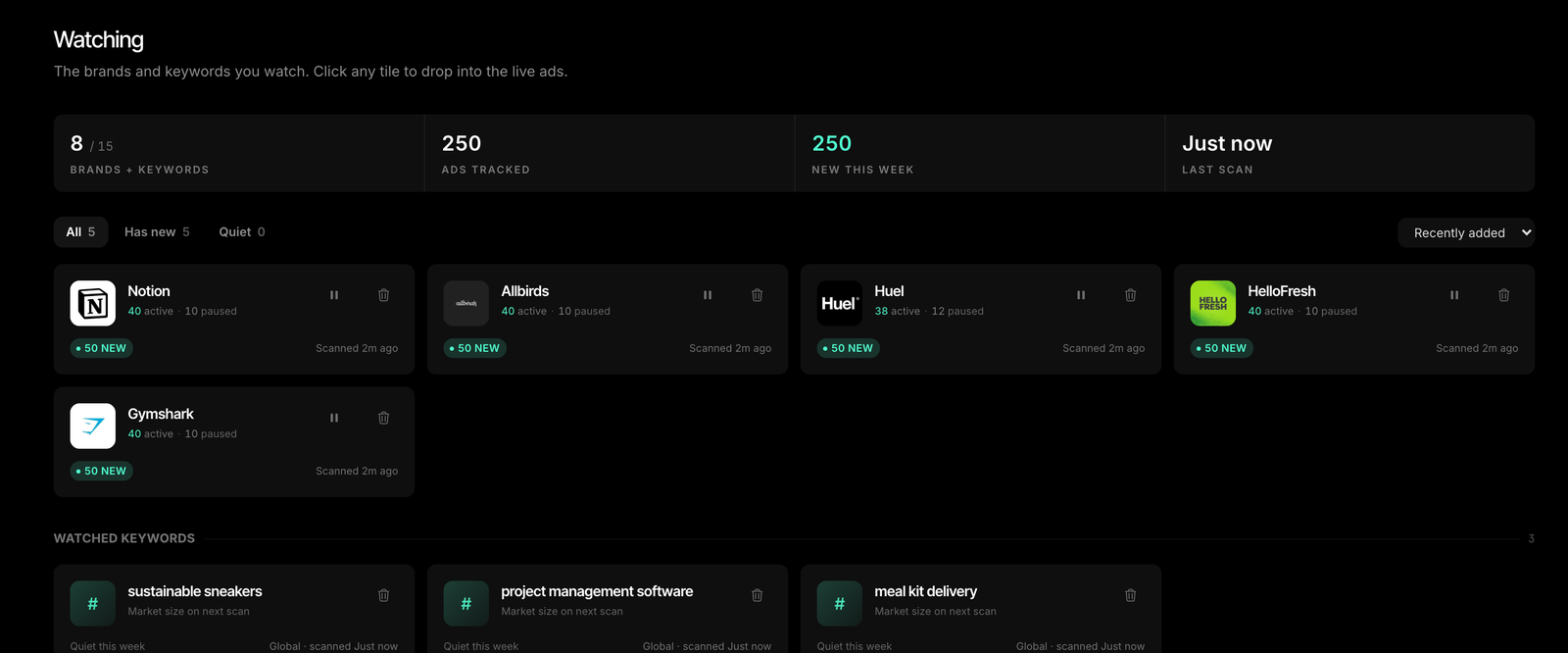Open the sustainable sneakers keyword tile
Screen dimensions: 1568x653
234,609
